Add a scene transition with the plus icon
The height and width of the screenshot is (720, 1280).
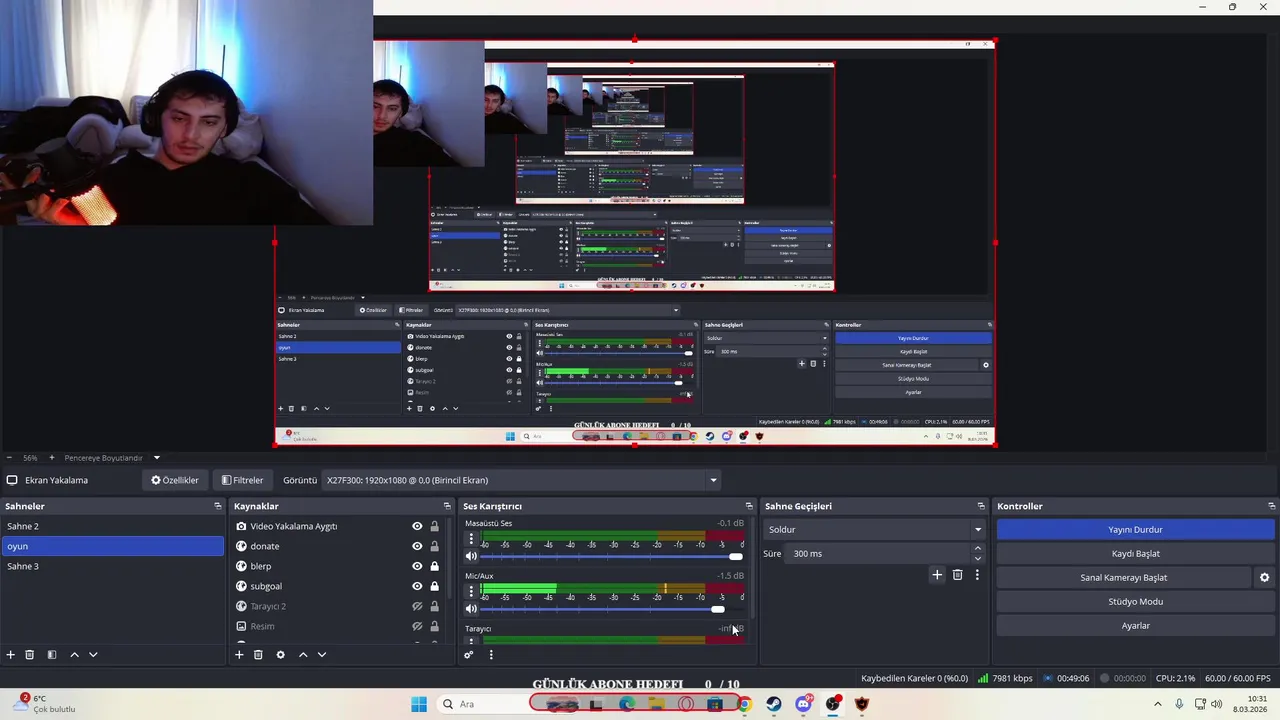[937, 575]
